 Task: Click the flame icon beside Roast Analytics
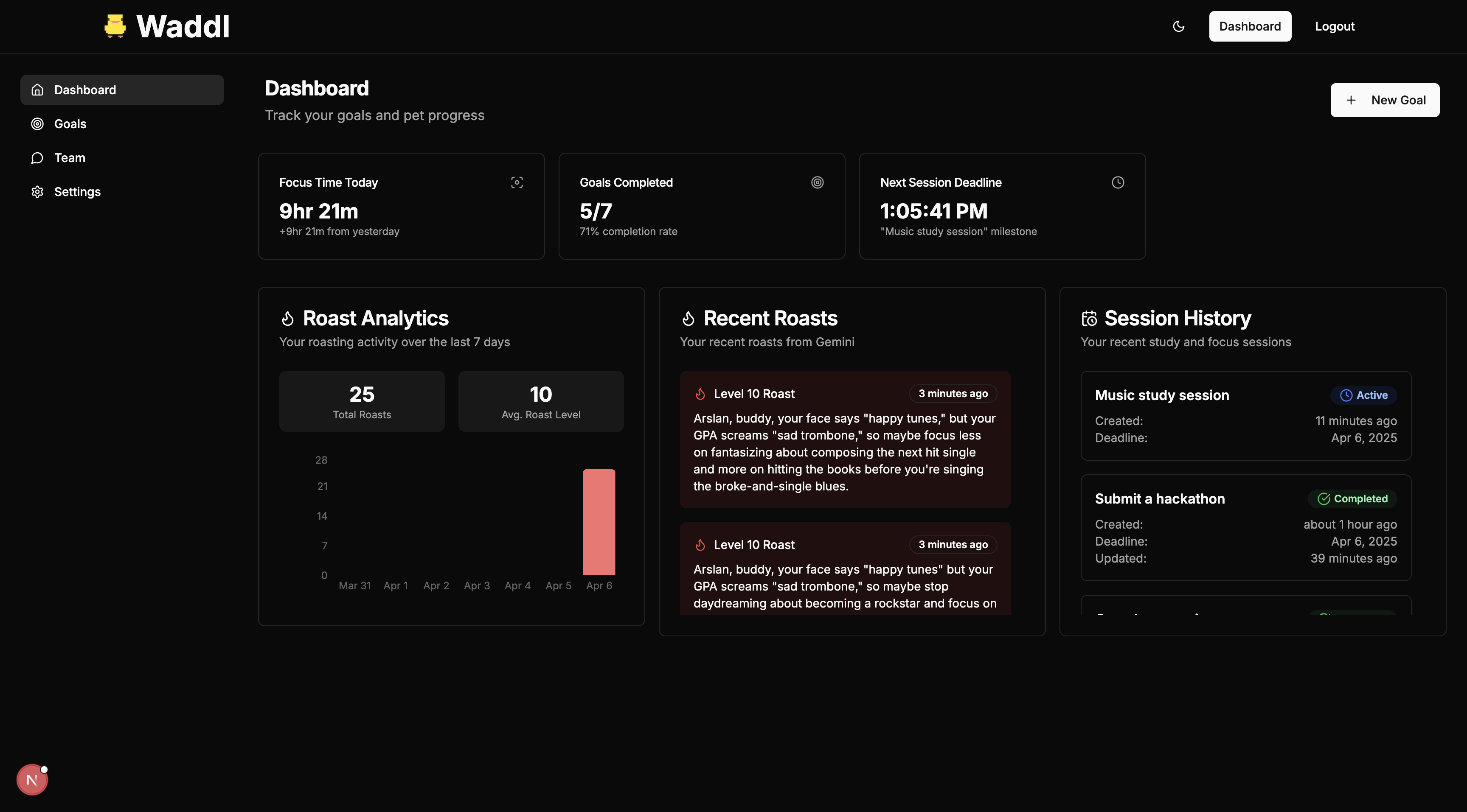(288, 319)
